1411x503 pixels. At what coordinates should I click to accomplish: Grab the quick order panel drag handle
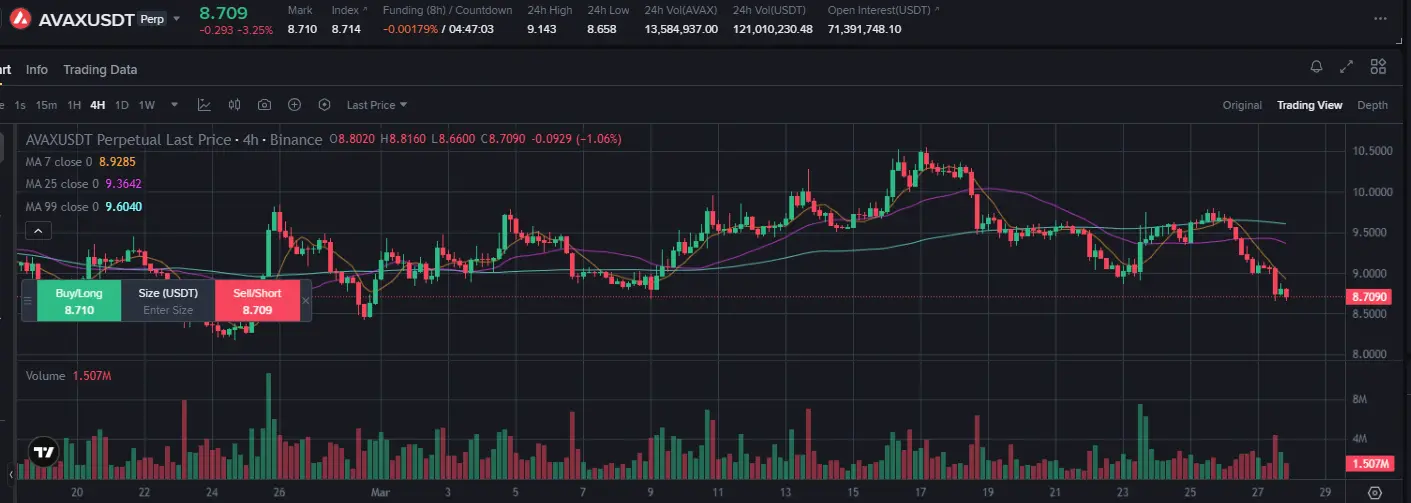point(29,300)
